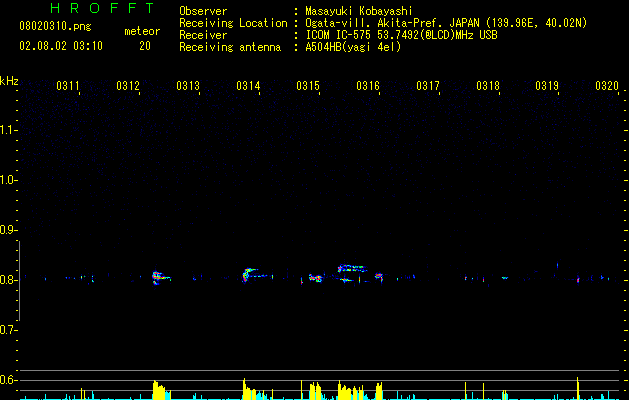Click the 1.0 kHz frequency label
This screenshot has height=400, width=629.
tap(8, 180)
